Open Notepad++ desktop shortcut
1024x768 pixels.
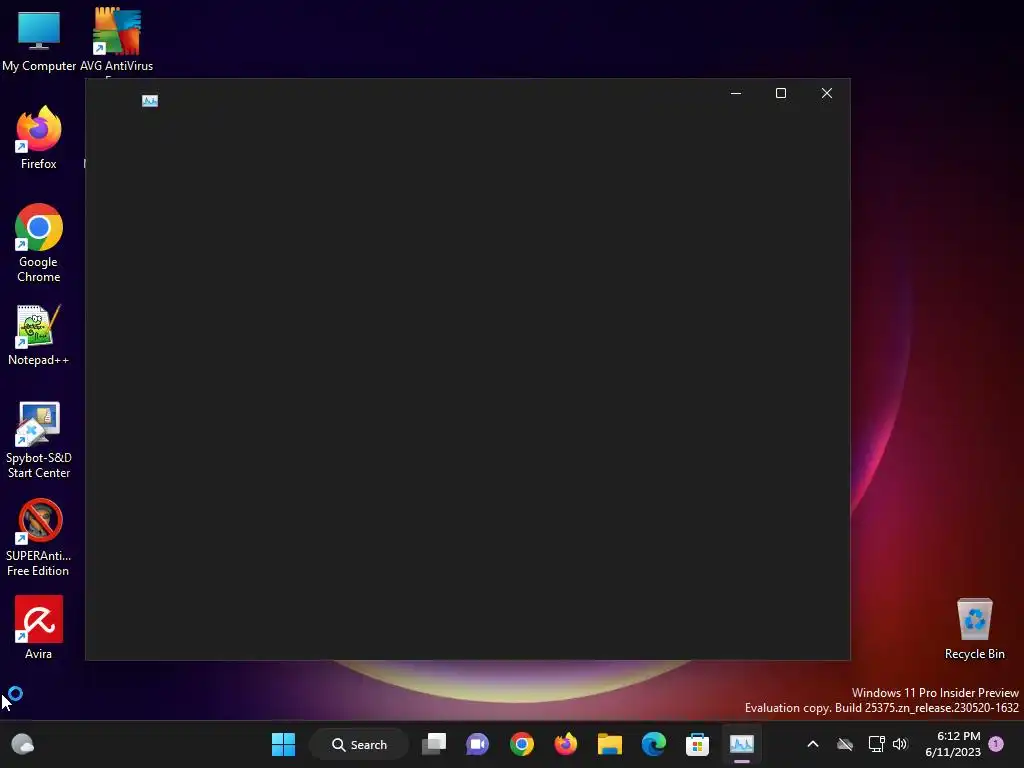[x=39, y=336]
